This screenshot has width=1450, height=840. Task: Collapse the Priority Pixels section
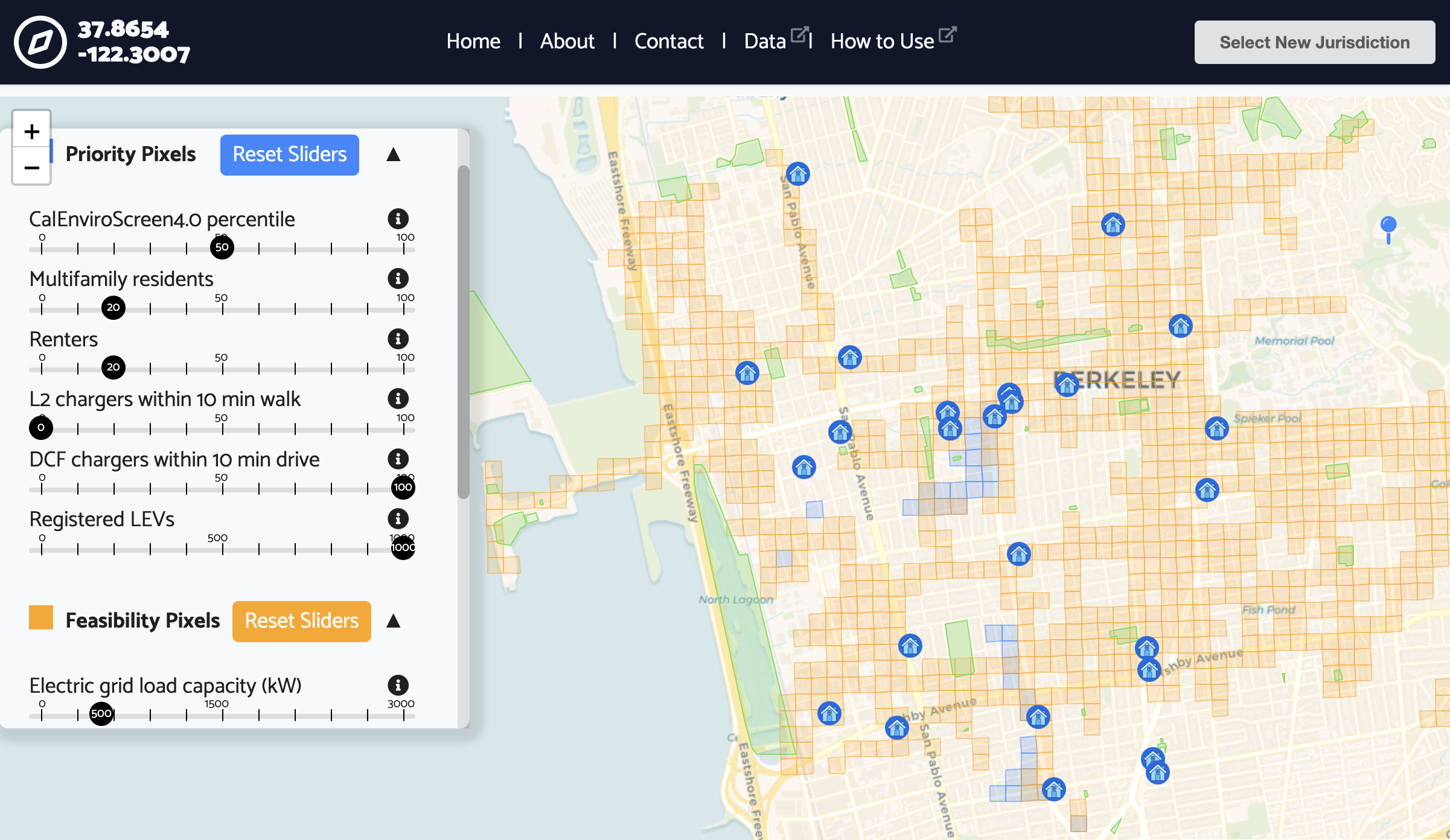(394, 154)
